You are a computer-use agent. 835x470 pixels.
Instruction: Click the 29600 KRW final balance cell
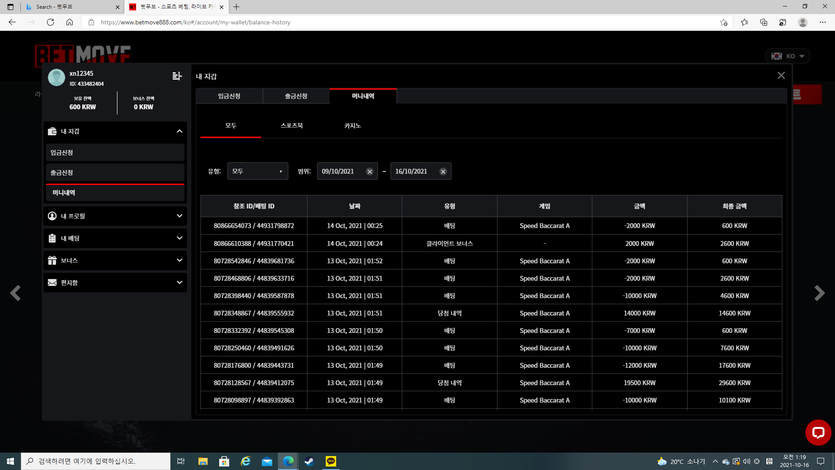pos(734,383)
